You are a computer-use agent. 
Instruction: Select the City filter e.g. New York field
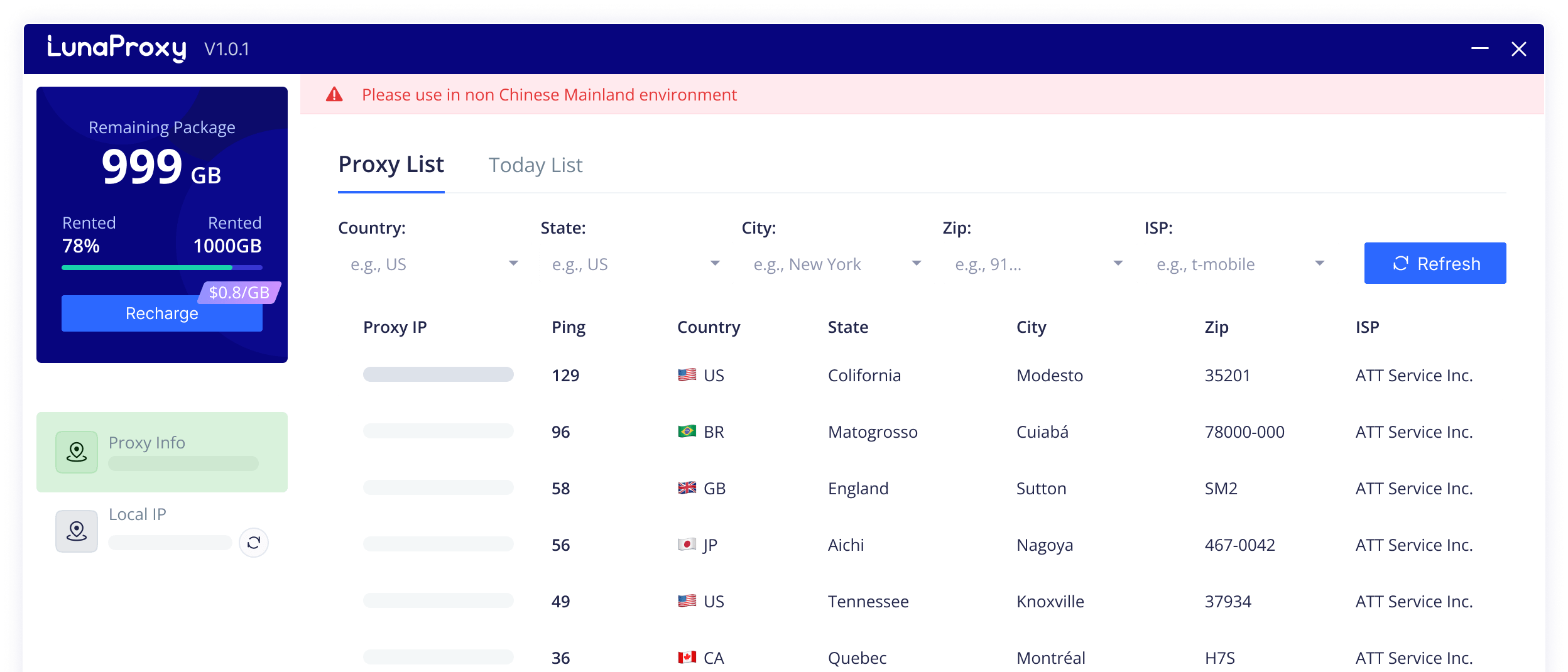pos(836,263)
